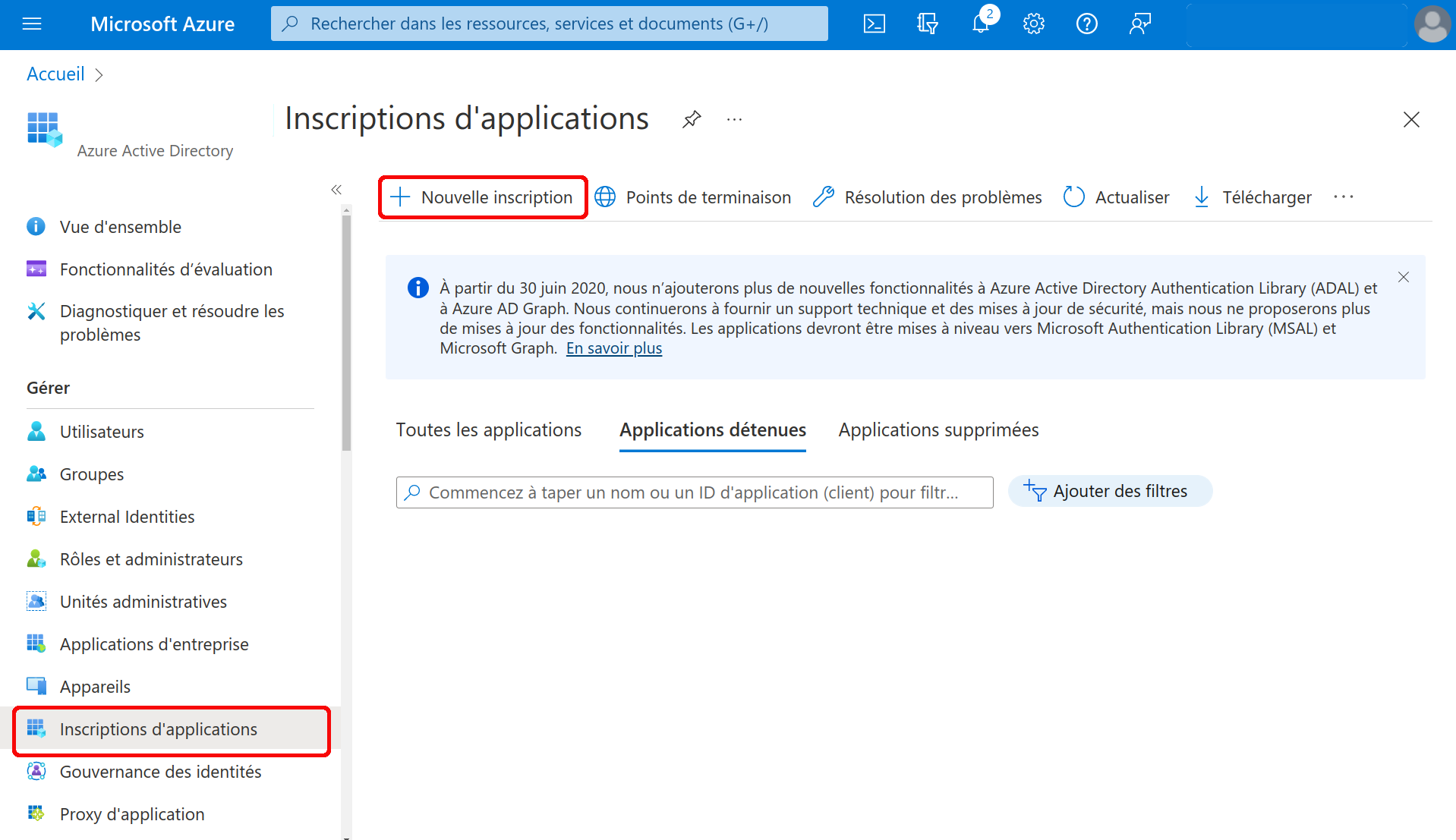1456x840 pixels.
Task: Switch to Toutes les applications tab
Action: [489, 429]
